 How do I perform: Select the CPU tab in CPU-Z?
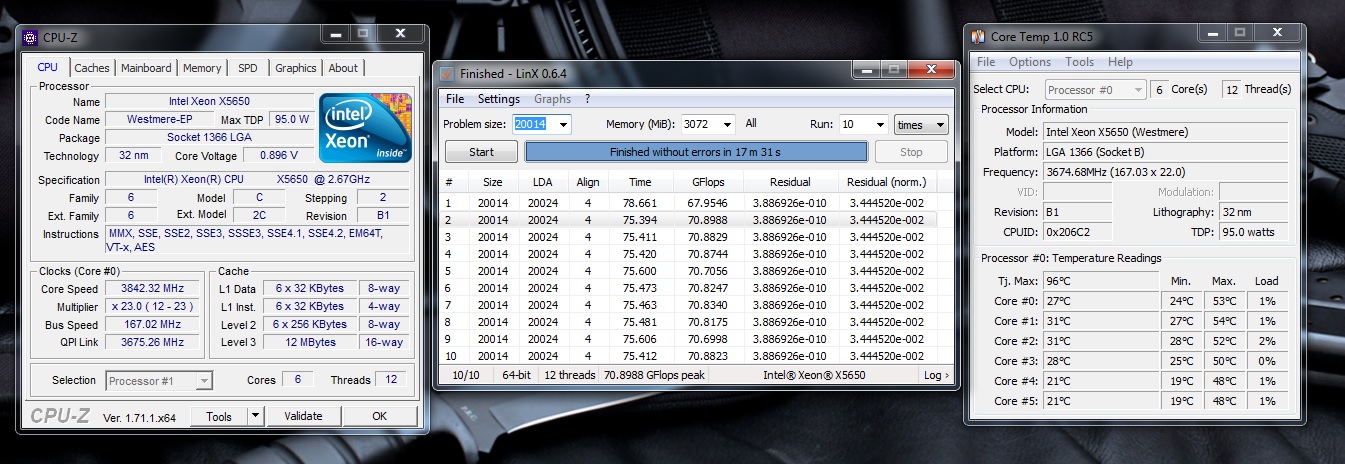click(47, 67)
